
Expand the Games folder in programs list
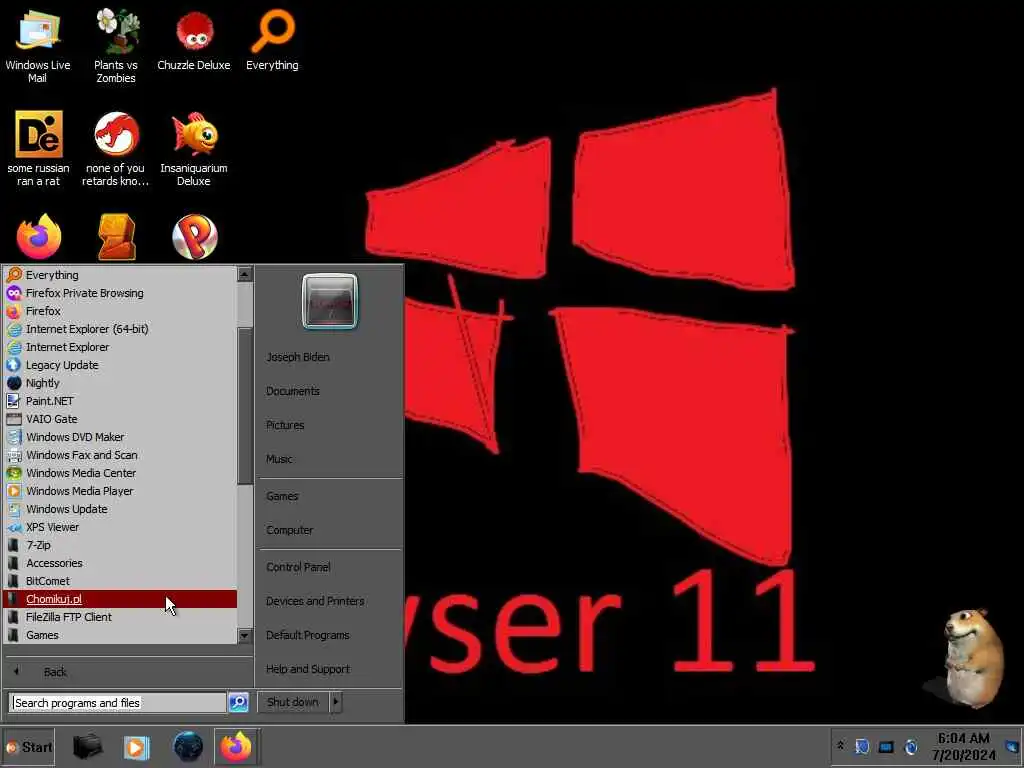pyautogui.click(x=120, y=635)
